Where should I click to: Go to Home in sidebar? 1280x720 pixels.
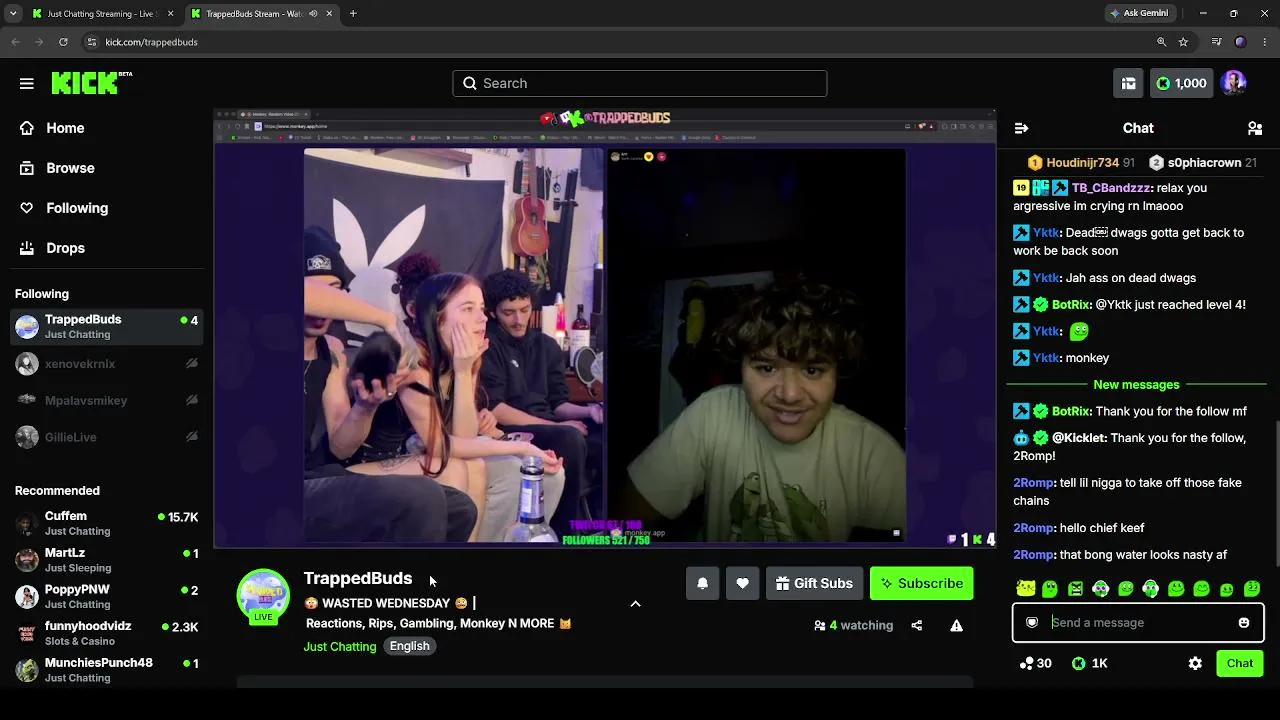65,128
